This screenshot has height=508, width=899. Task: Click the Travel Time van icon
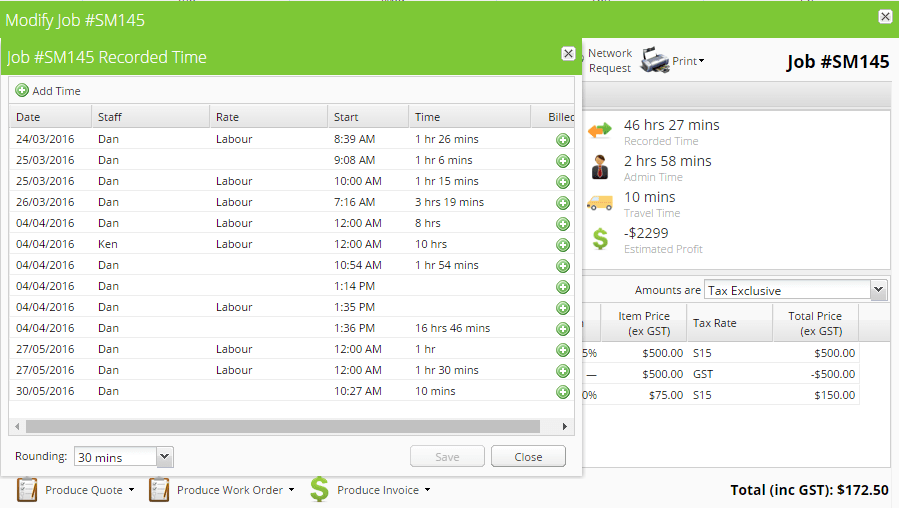(600, 203)
